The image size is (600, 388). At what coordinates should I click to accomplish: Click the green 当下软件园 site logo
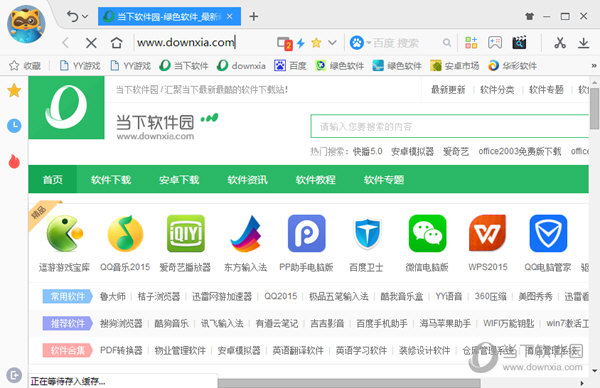66,108
